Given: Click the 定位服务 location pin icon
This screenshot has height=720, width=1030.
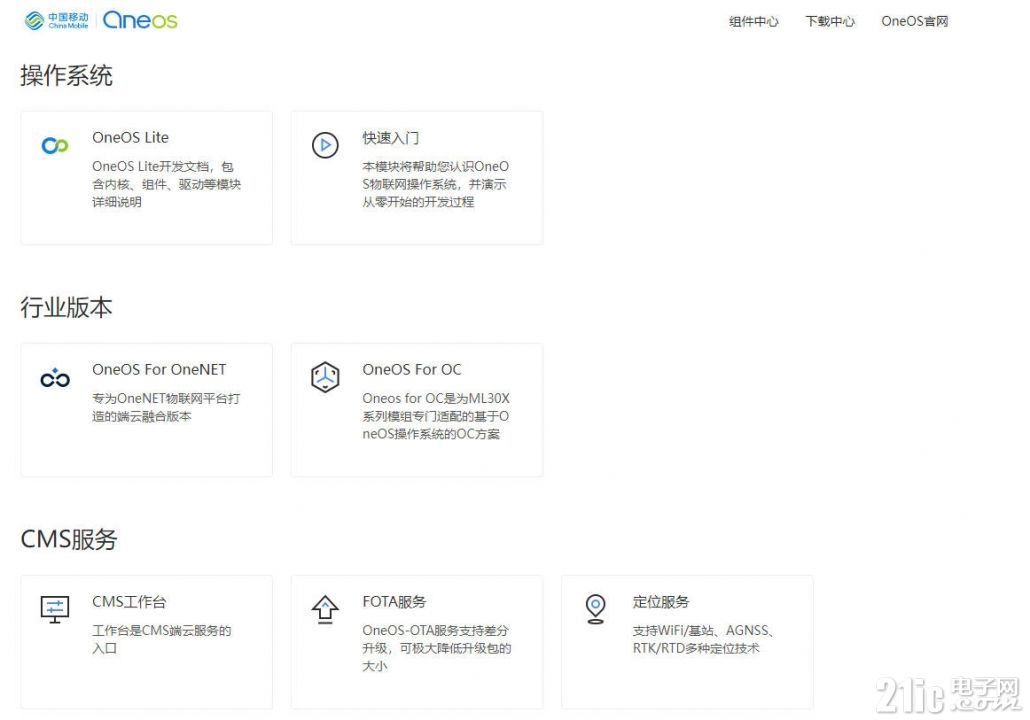Looking at the screenshot, I should pyautogui.click(x=595, y=609).
